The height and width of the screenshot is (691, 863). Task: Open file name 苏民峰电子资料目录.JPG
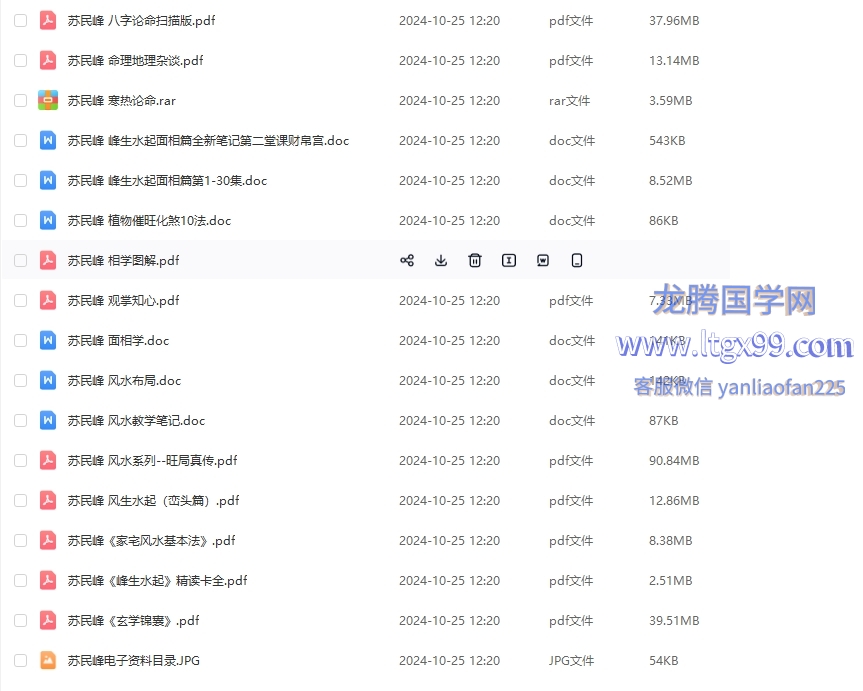[x=134, y=661]
